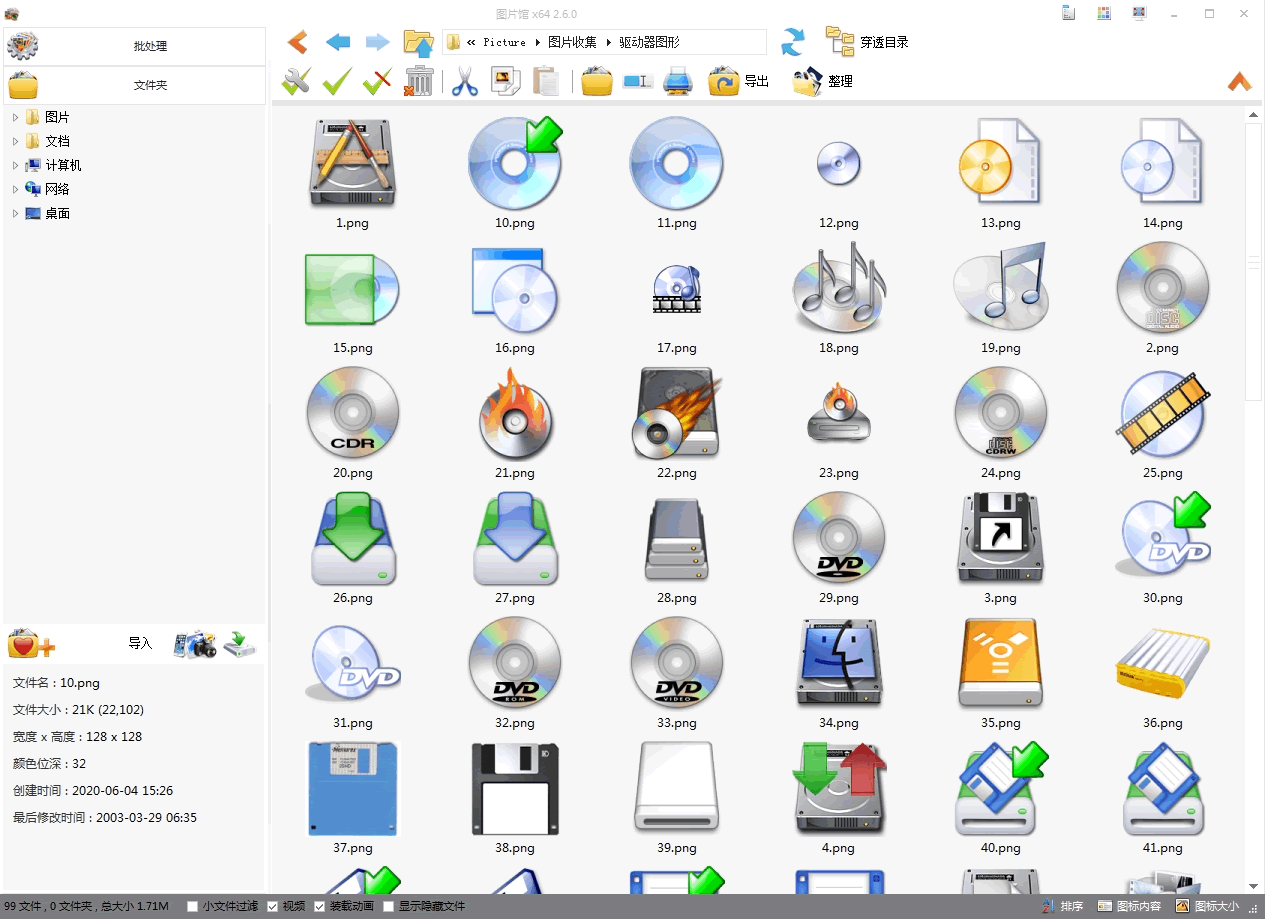Switch to the 文件夹 panel tab
Viewport: 1265px width, 919px height.
tap(135, 85)
